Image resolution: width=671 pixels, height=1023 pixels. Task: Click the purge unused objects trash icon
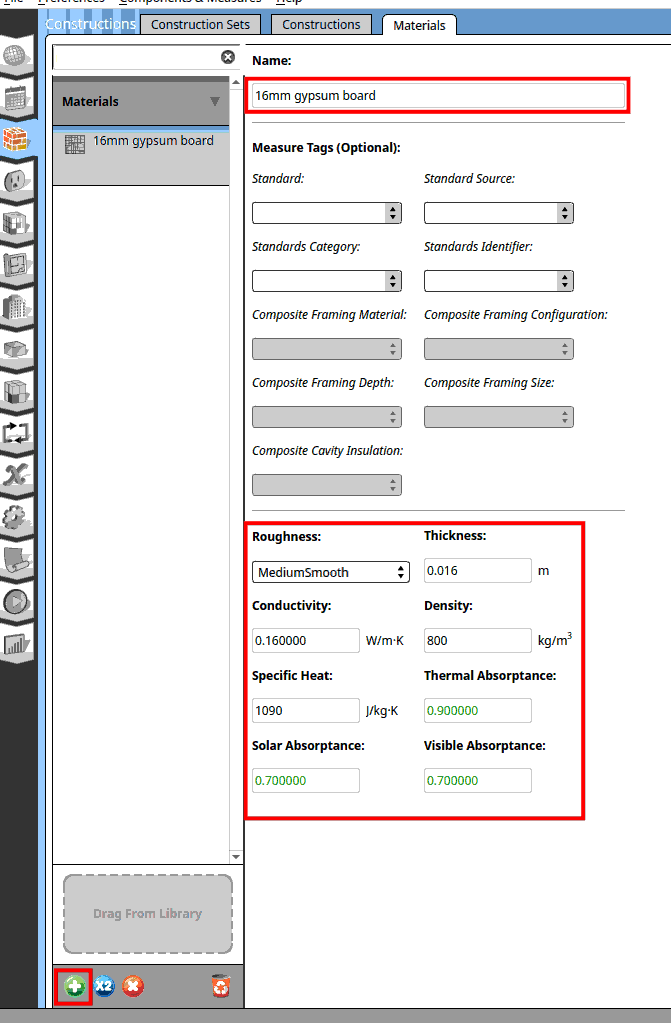click(221, 987)
